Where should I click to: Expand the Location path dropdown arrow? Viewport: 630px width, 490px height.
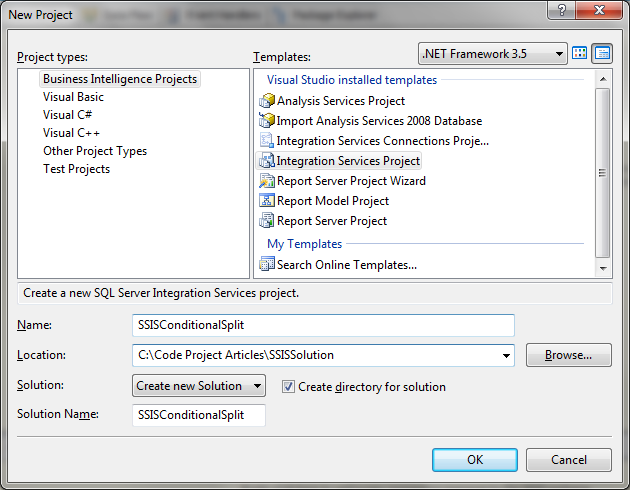click(506, 355)
